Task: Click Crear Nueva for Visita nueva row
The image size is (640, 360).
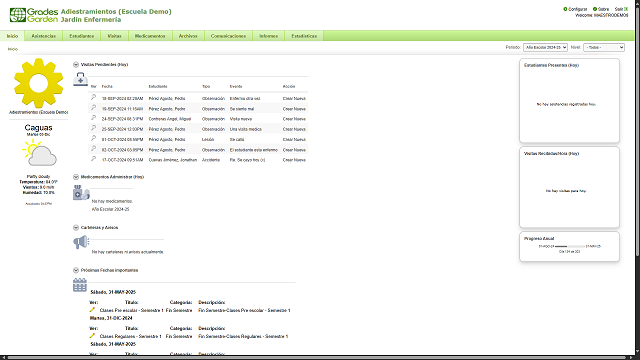Action: click(294, 119)
